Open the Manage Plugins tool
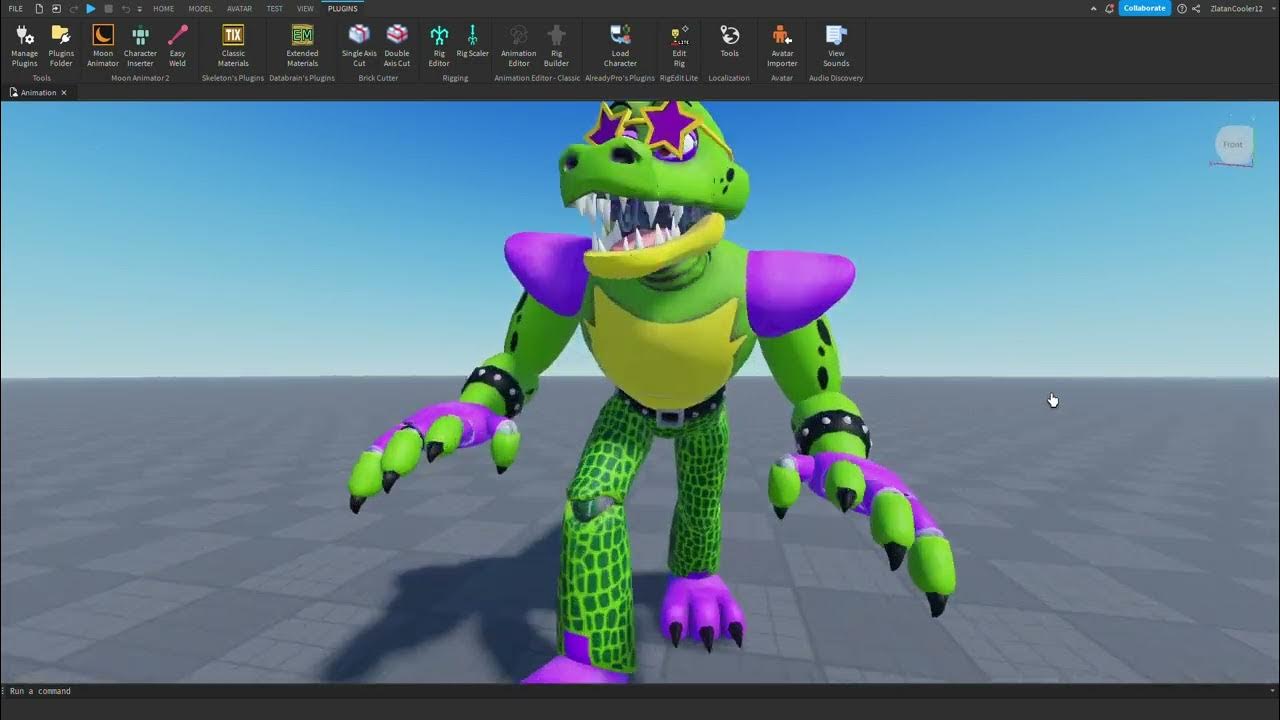 point(24,46)
